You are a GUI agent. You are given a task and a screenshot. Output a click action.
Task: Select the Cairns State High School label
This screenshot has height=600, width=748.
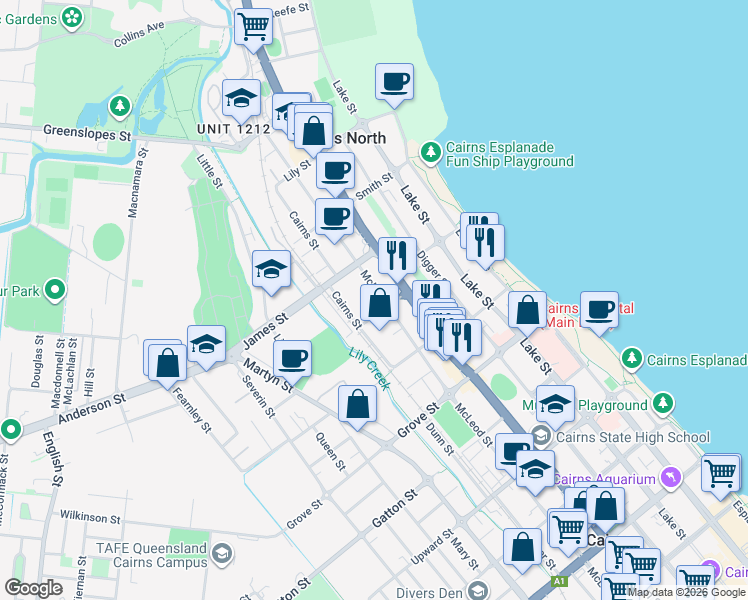pos(633,437)
